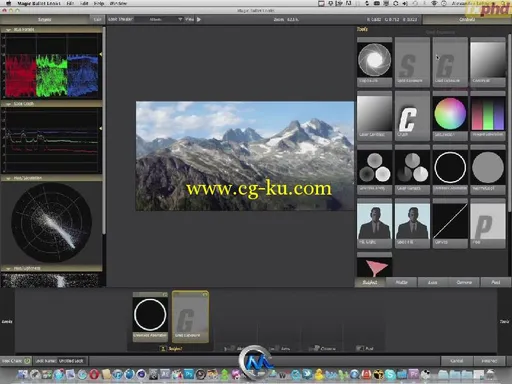
Task: Select the Saturation color wheel tool
Action: point(450,116)
